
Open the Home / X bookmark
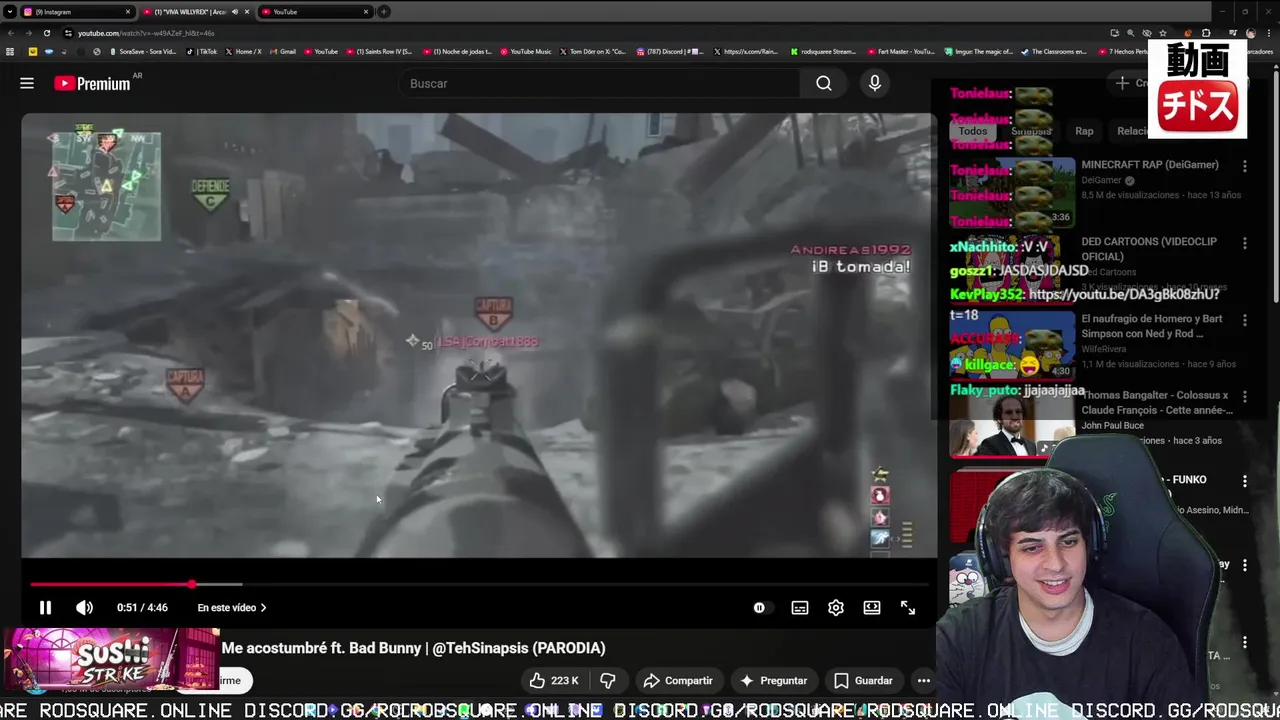click(x=243, y=51)
